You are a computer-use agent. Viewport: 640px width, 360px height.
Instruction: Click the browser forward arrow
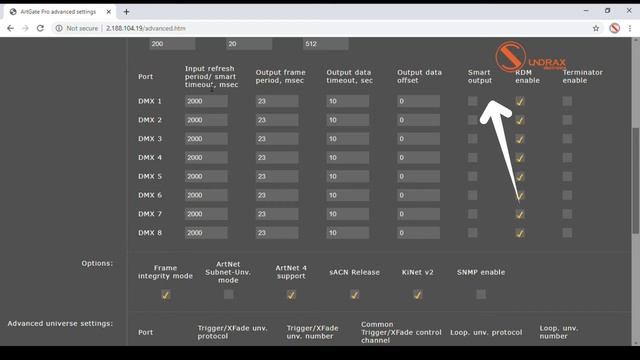(25, 28)
